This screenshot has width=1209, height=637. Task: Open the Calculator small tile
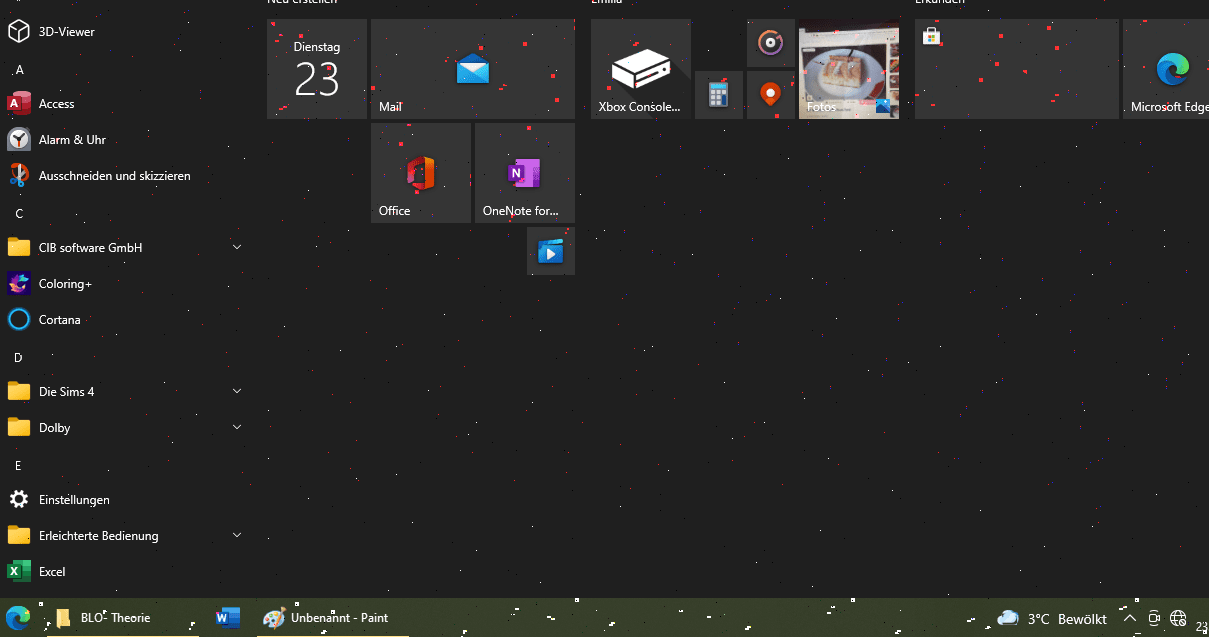719,95
